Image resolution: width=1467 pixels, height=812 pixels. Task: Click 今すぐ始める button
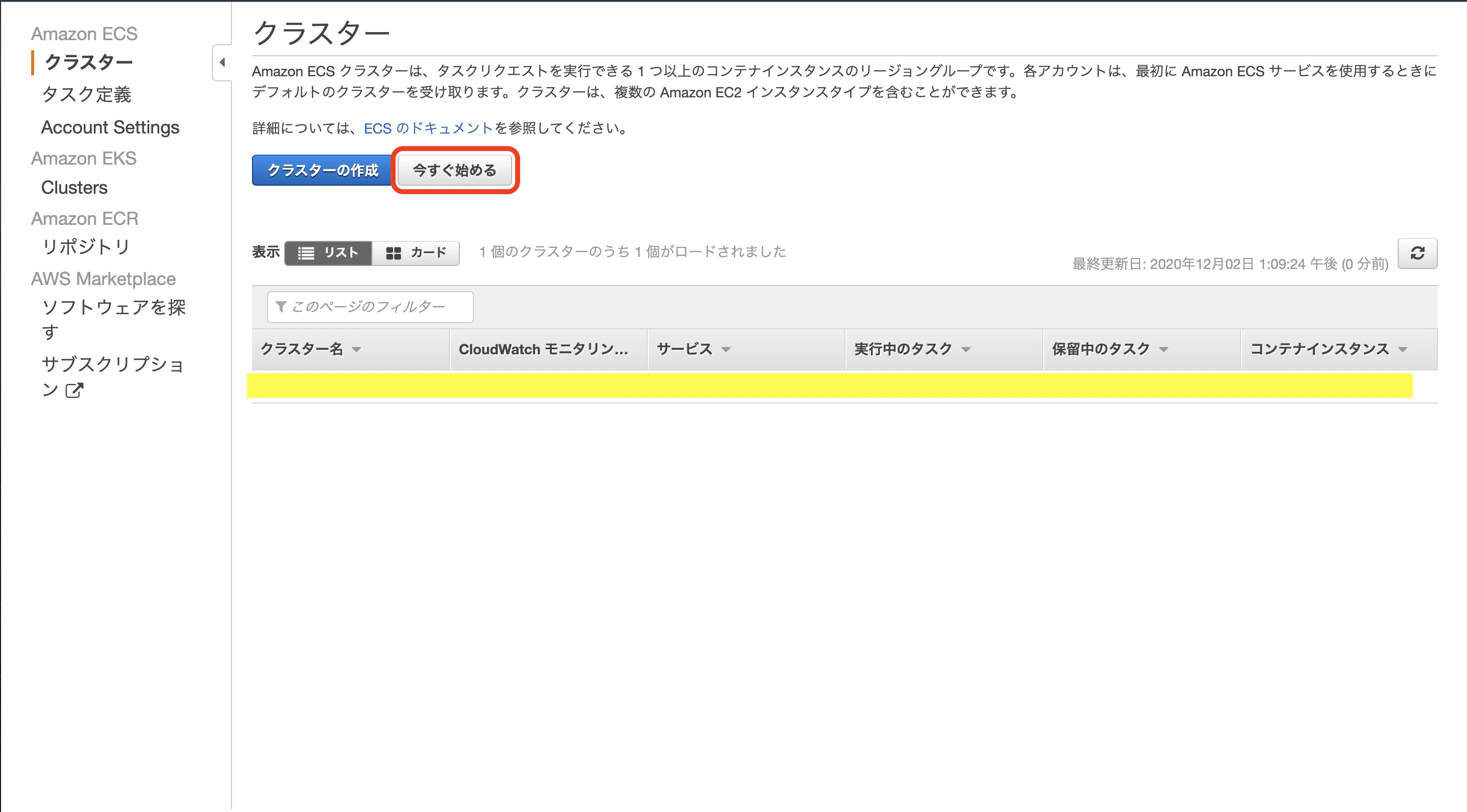point(454,170)
